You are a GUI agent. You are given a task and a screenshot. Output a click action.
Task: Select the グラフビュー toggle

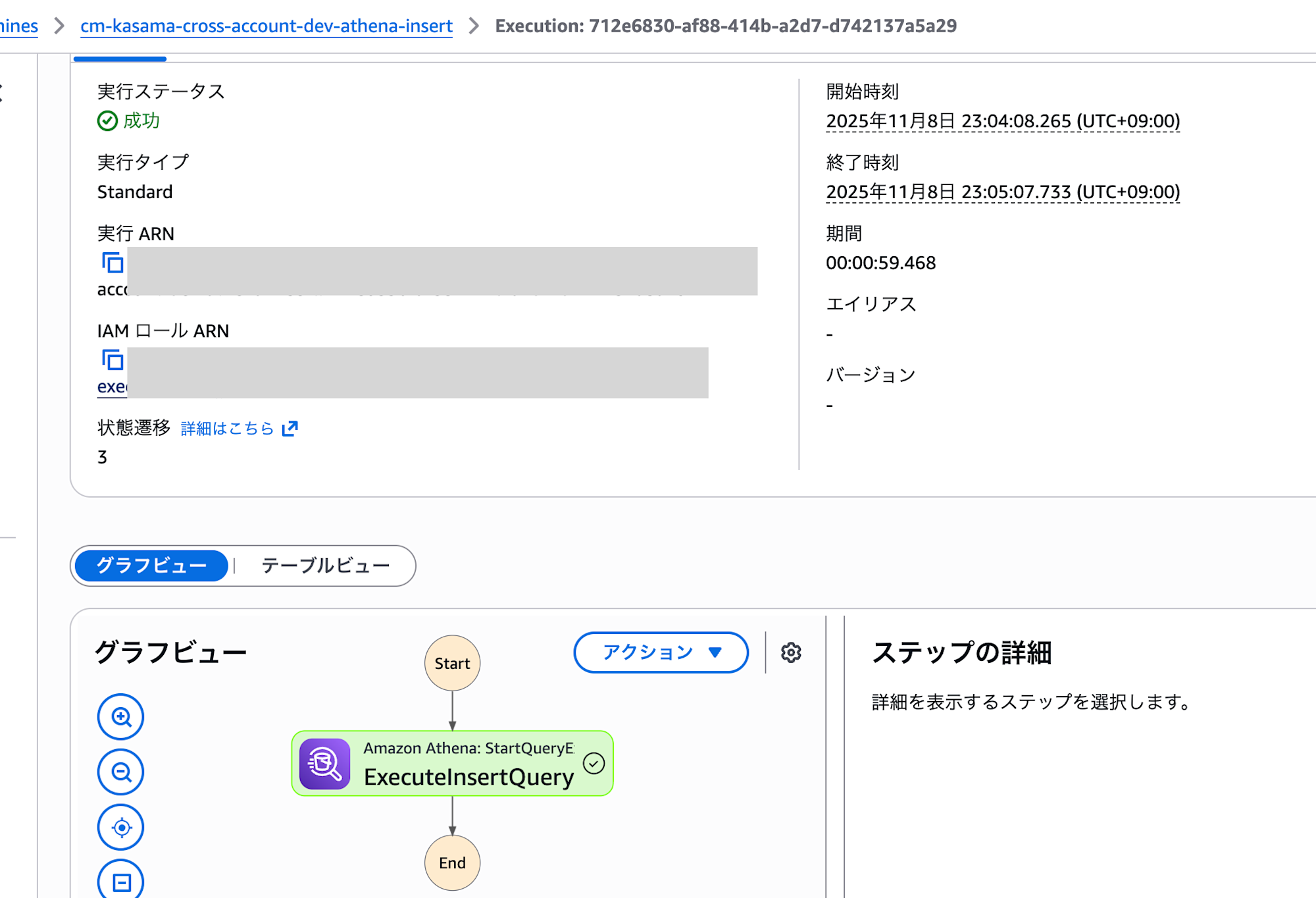pyautogui.click(x=150, y=565)
